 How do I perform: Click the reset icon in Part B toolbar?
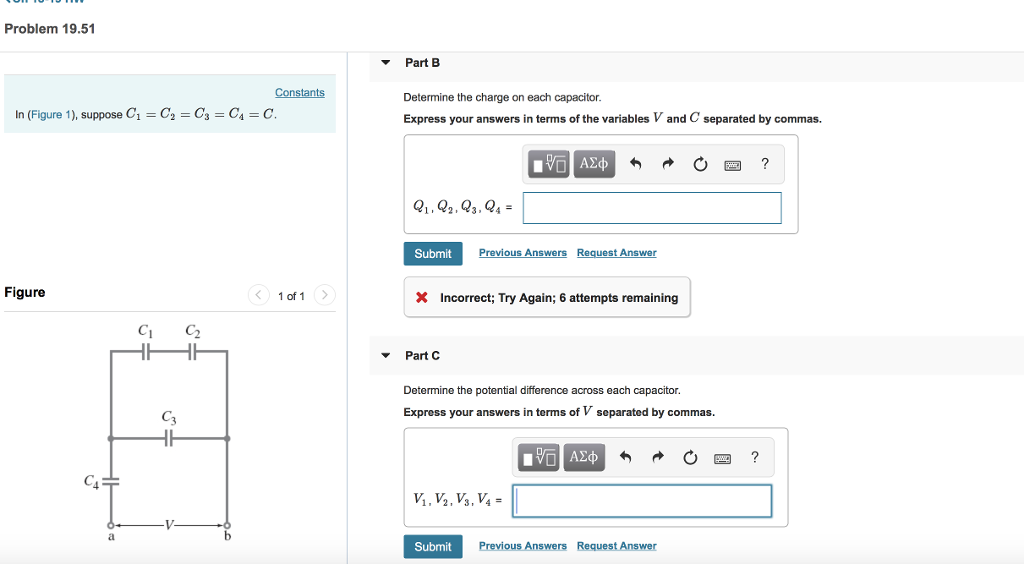pyautogui.click(x=700, y=164)
